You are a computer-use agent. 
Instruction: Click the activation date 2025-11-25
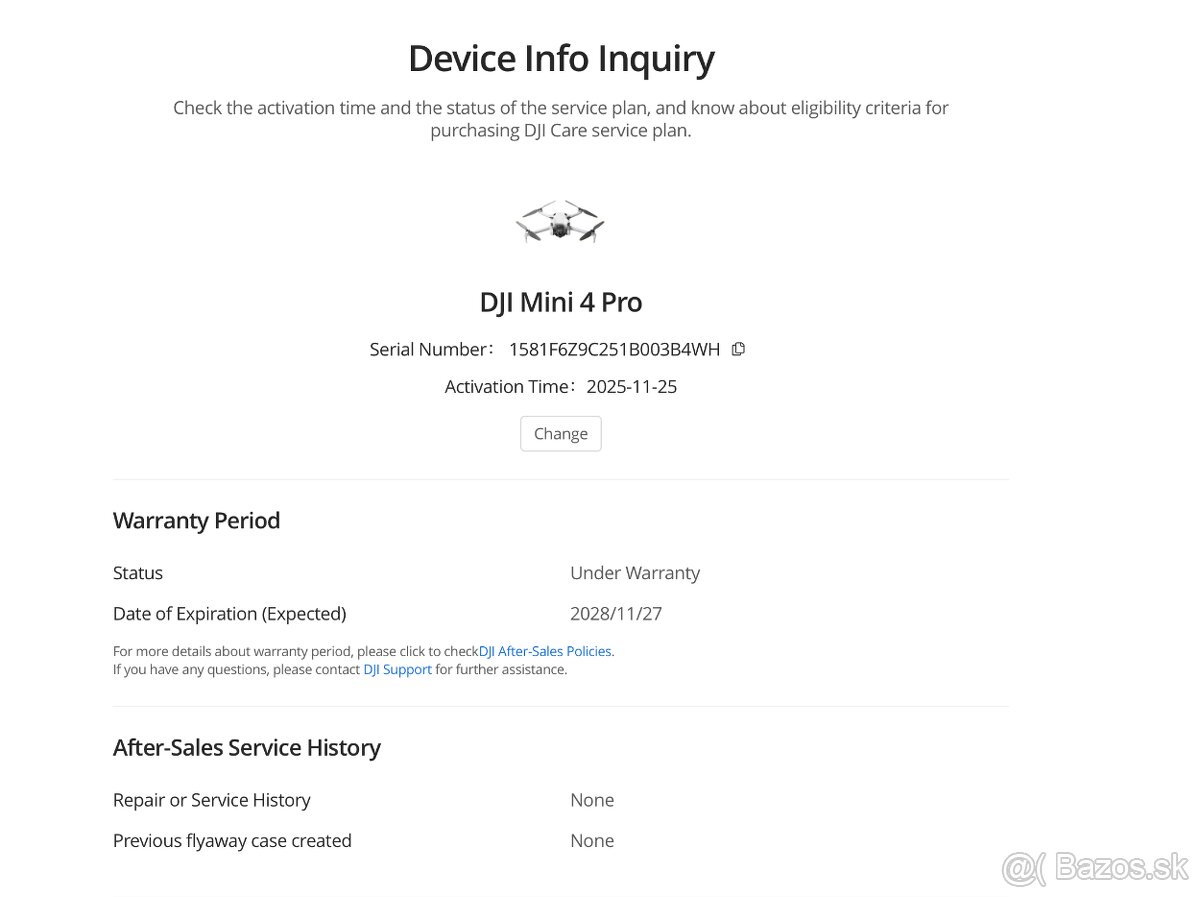631,387
